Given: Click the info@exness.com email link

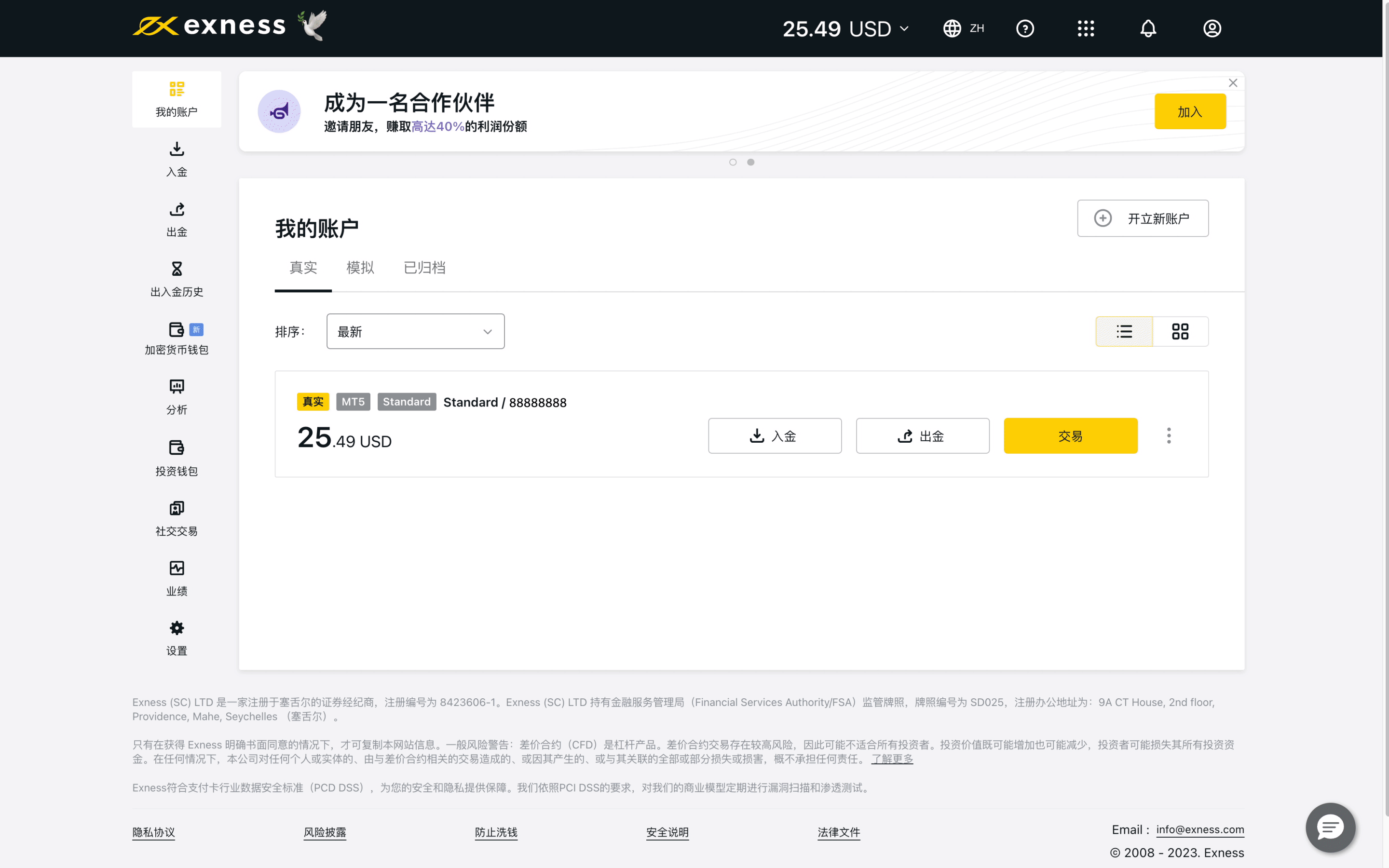Looking at the screenshot, I should [1199, 829].
